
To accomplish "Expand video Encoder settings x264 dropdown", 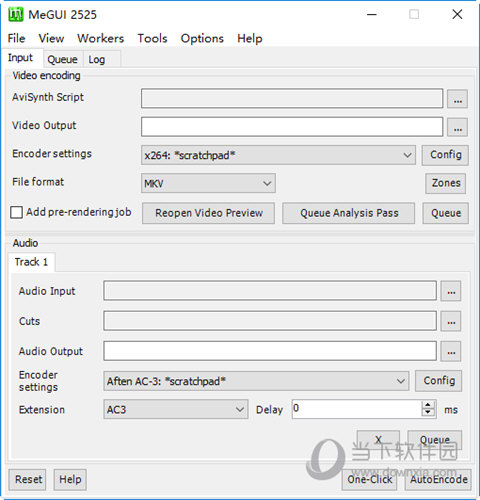I will pyautogui.click(x=278, y=155).
